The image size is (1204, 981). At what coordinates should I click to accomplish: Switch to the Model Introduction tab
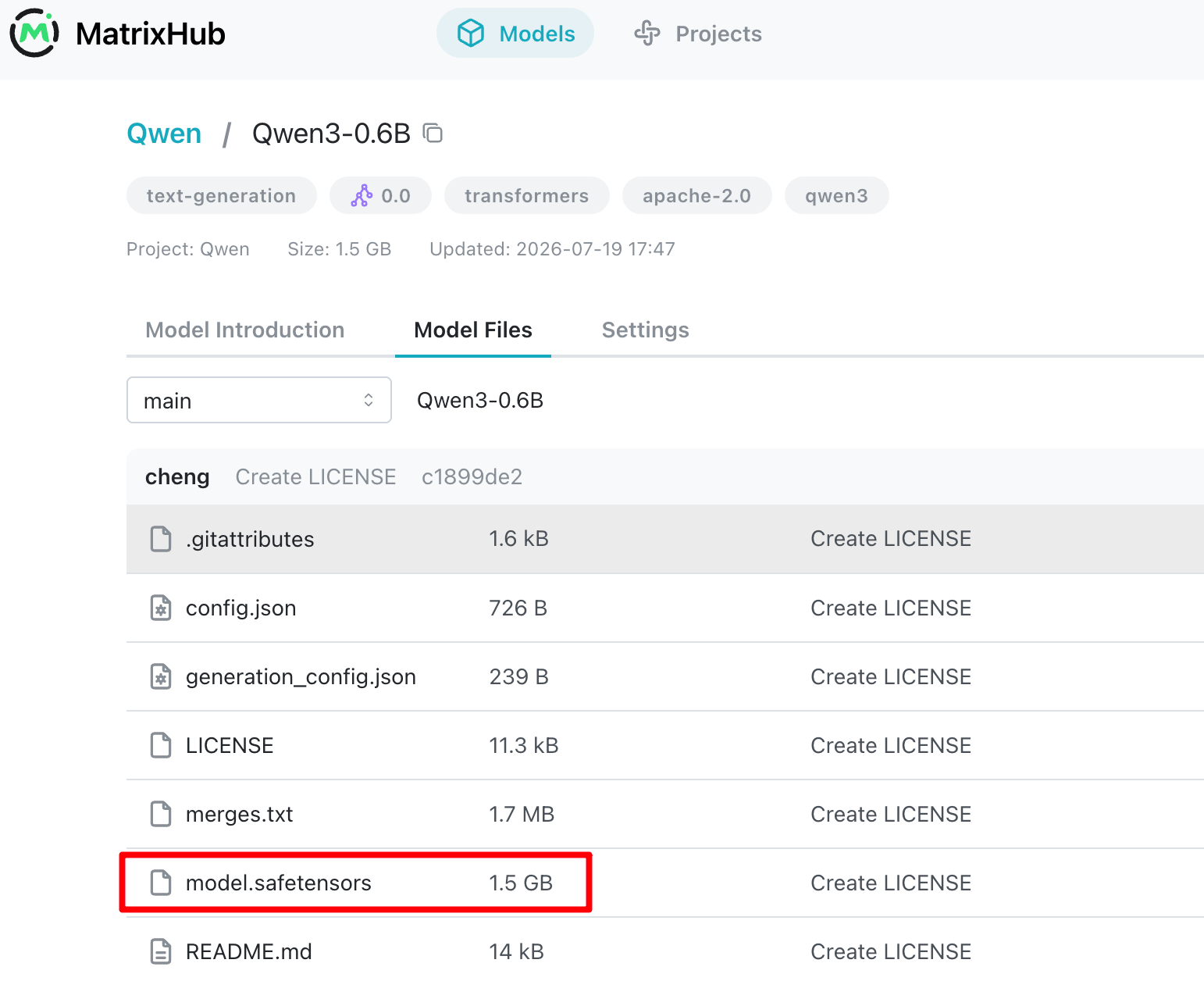pos(245,330)
